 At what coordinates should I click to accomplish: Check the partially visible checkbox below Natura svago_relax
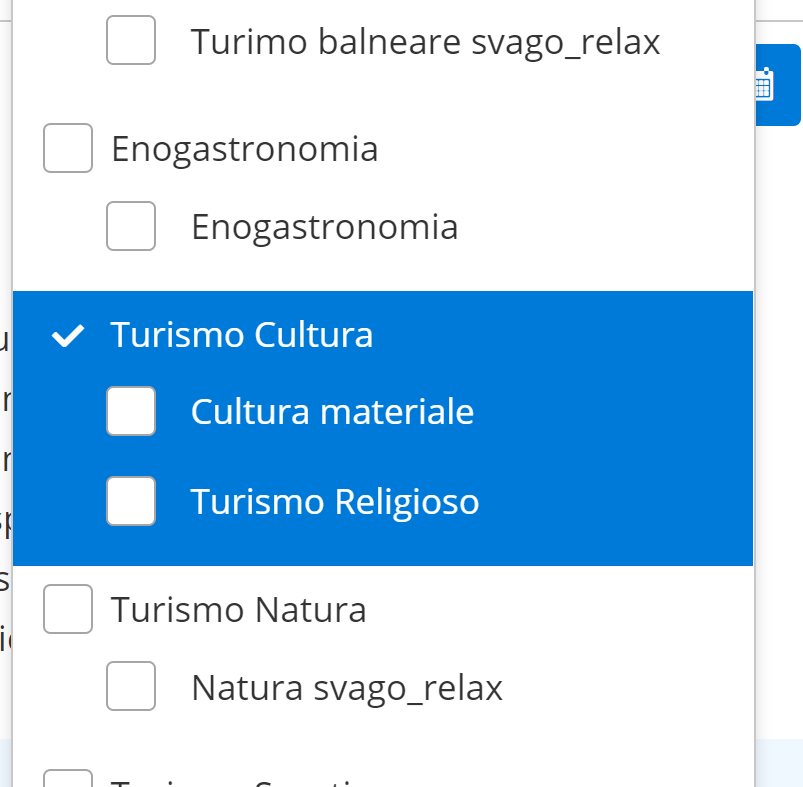[68, 778]
